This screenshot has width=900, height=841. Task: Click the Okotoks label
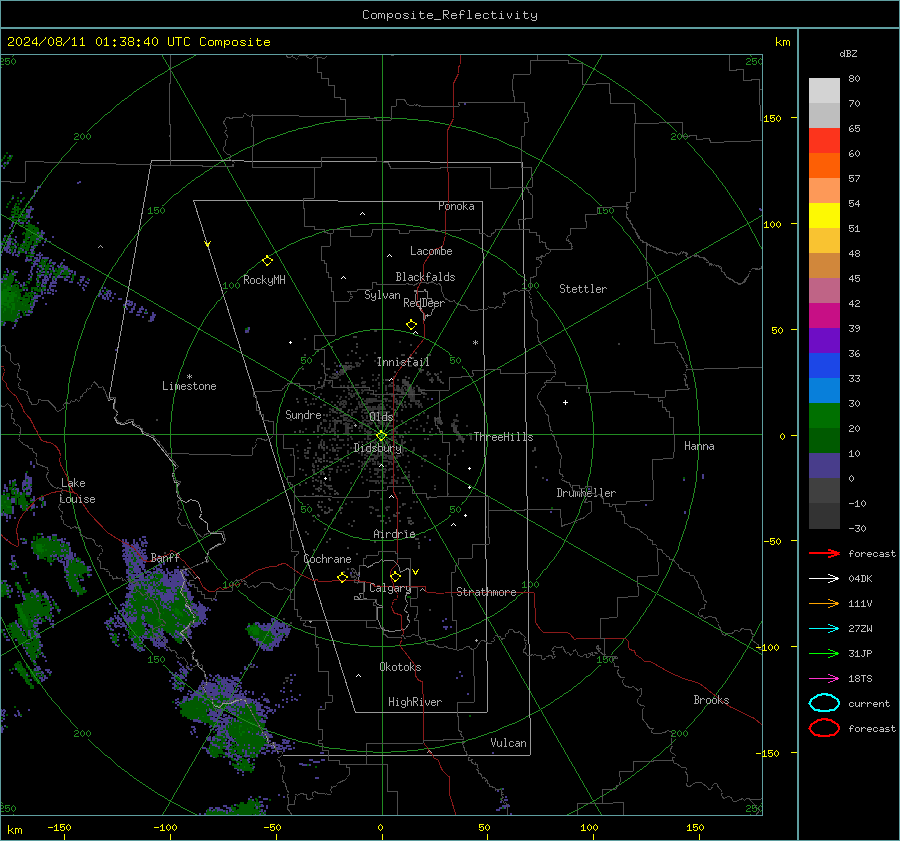coord(400,667)
